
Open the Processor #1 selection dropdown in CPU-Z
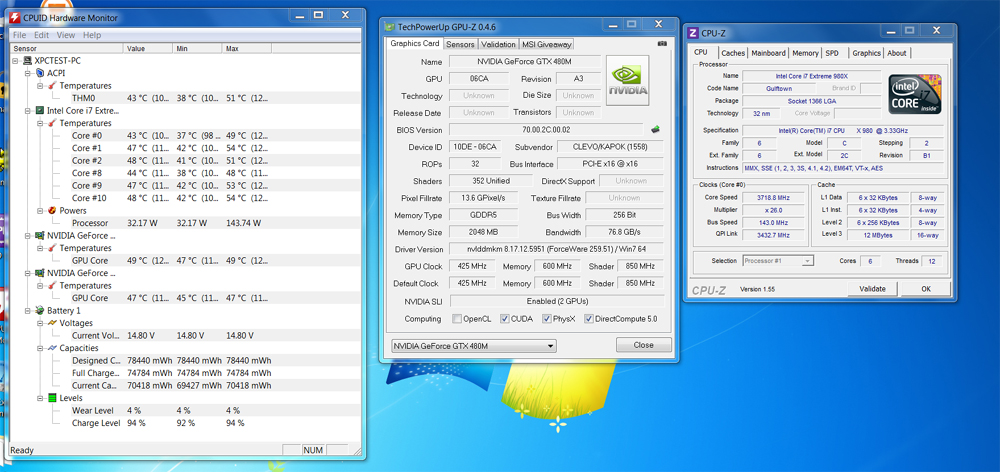tap(778, 261)
